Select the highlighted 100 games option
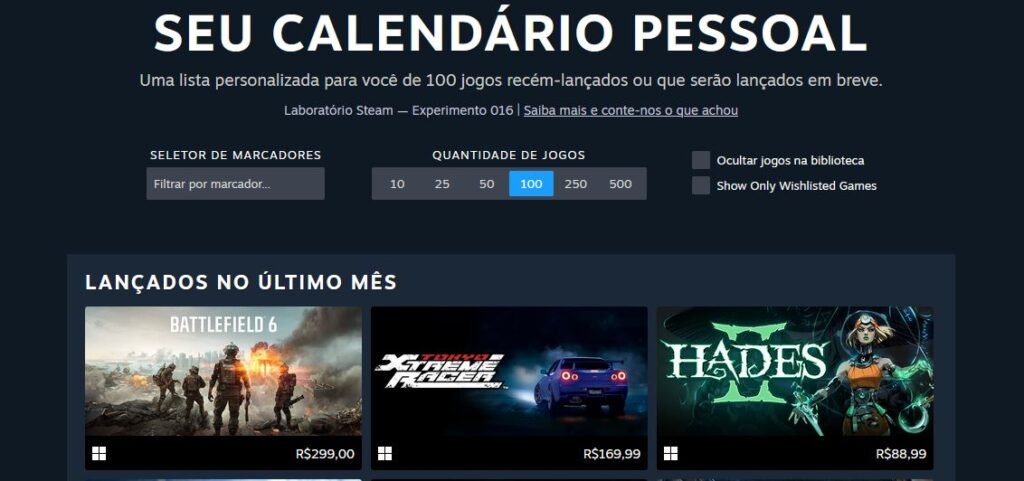 pyautogui.click(x=531, y=184)
